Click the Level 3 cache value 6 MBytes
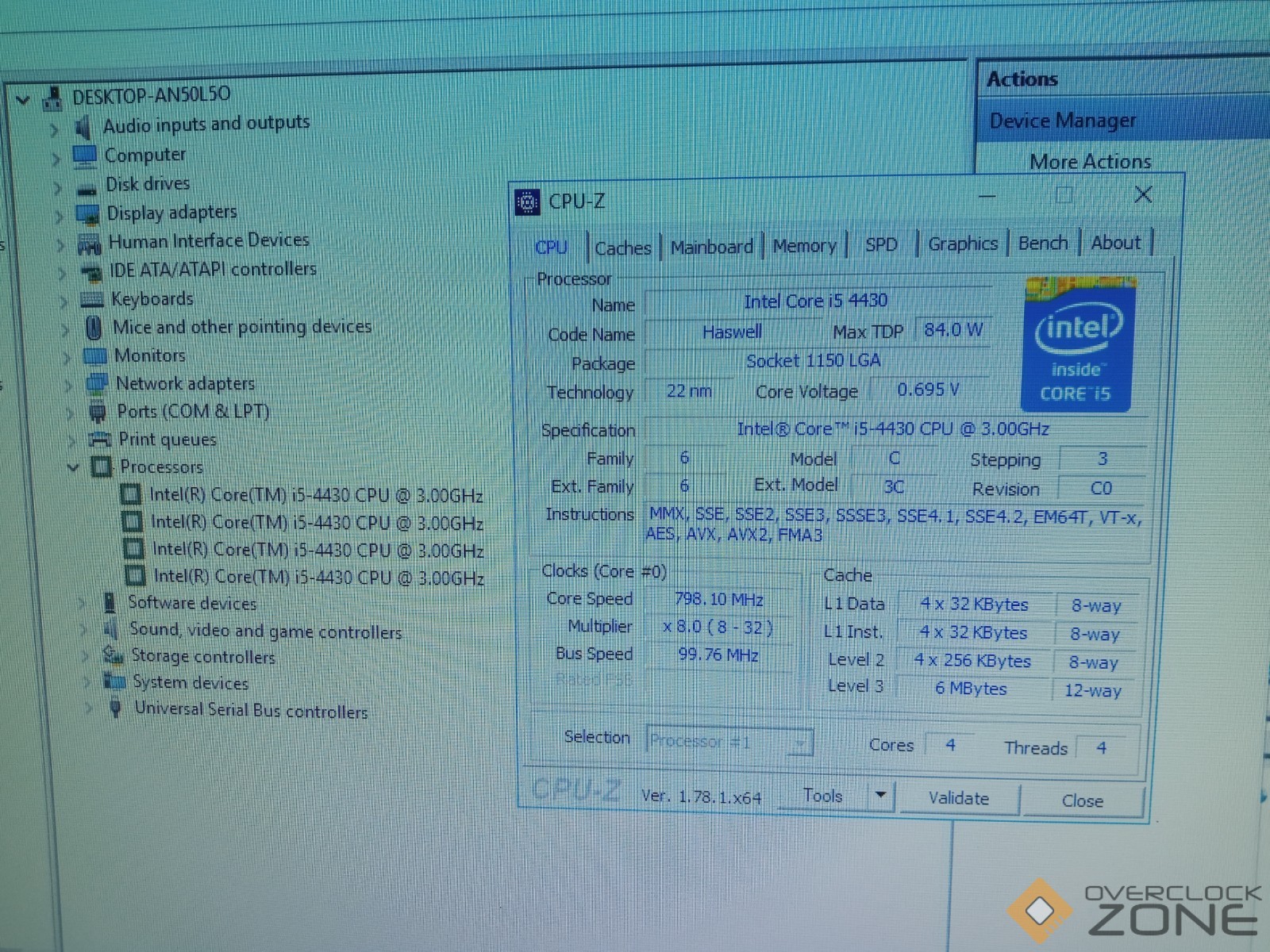The height and width of the screenshot is (952, 1270). pyautogui.click(x=972, y=689)
